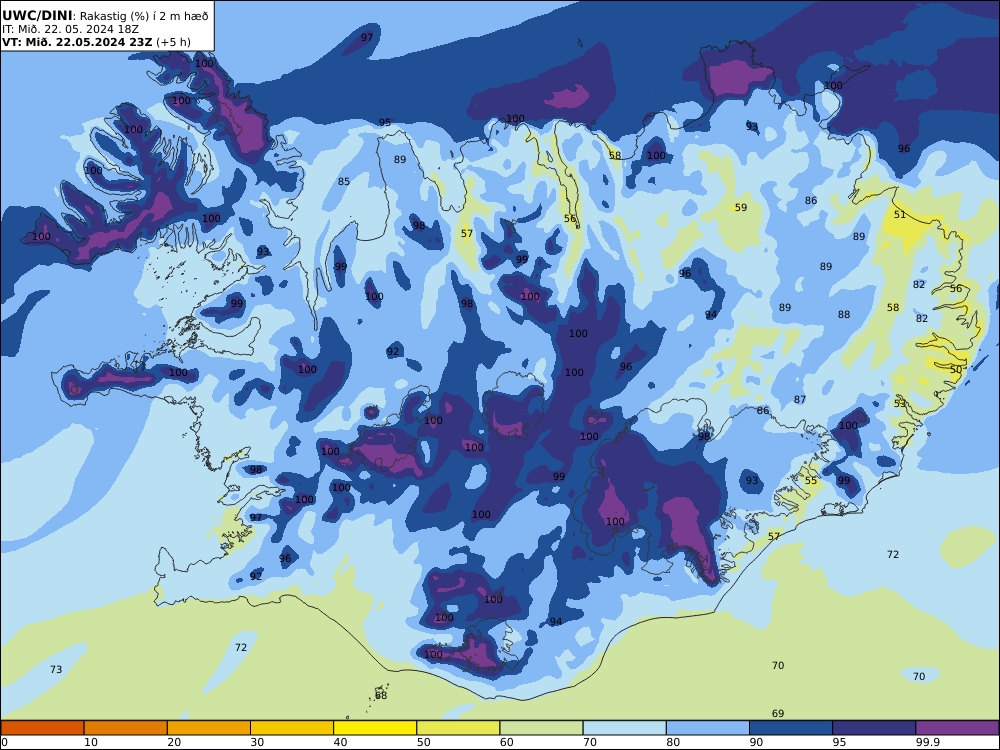Viewport: 1000px width, 750px height.
Task: Select the medium blue 80–90 legend swatch
Action: click(708, 728)
